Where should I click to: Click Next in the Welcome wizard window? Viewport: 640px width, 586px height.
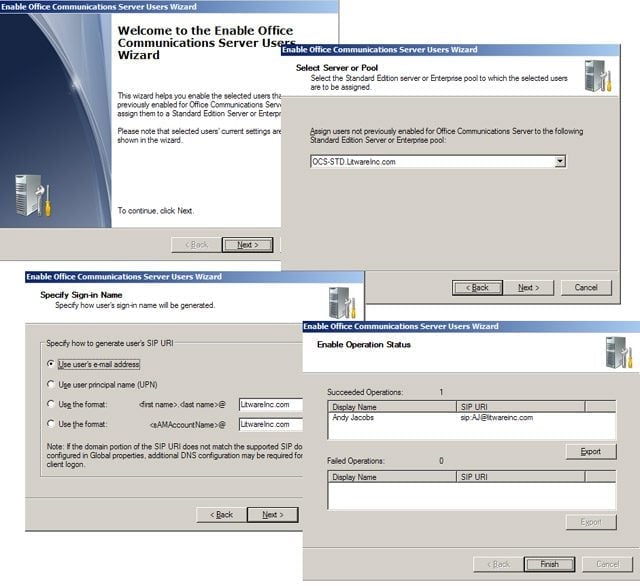click(247, 245)
